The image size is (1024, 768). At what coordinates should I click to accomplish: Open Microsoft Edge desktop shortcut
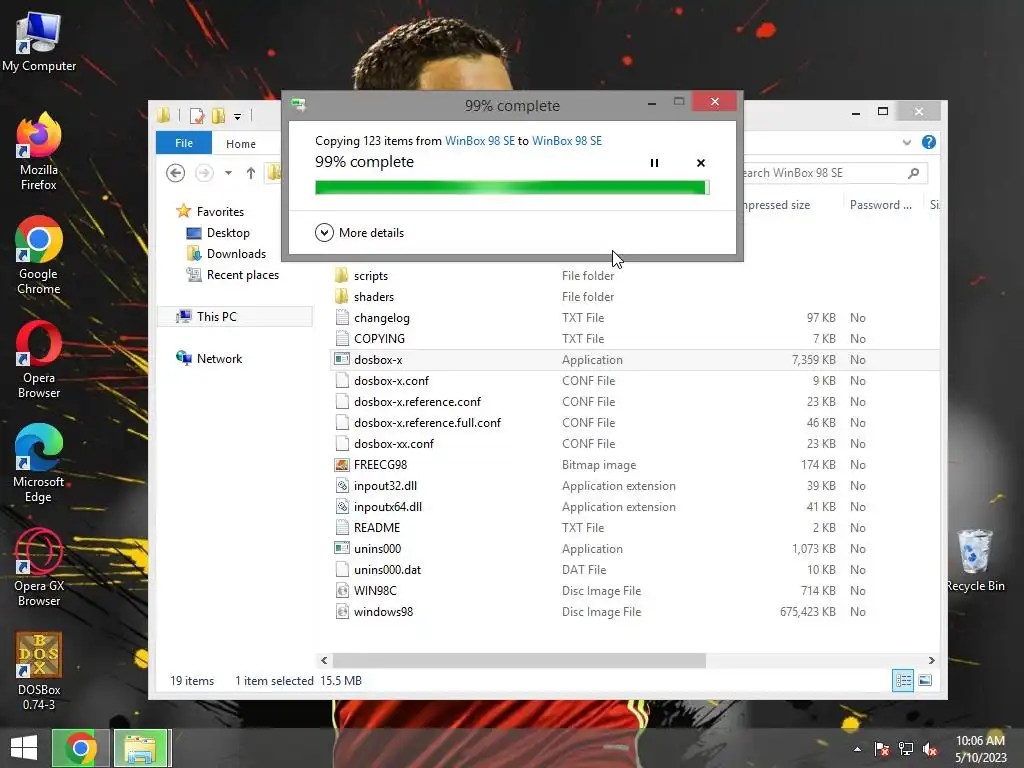39,463
